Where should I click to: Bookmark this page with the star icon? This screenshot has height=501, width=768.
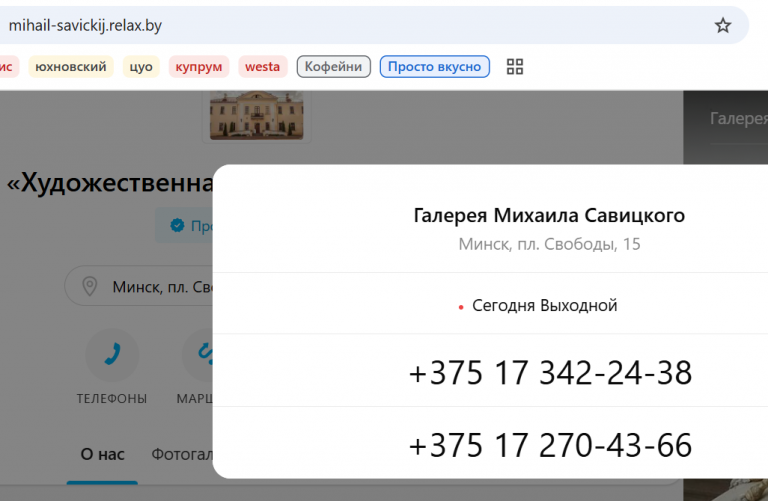722,25
